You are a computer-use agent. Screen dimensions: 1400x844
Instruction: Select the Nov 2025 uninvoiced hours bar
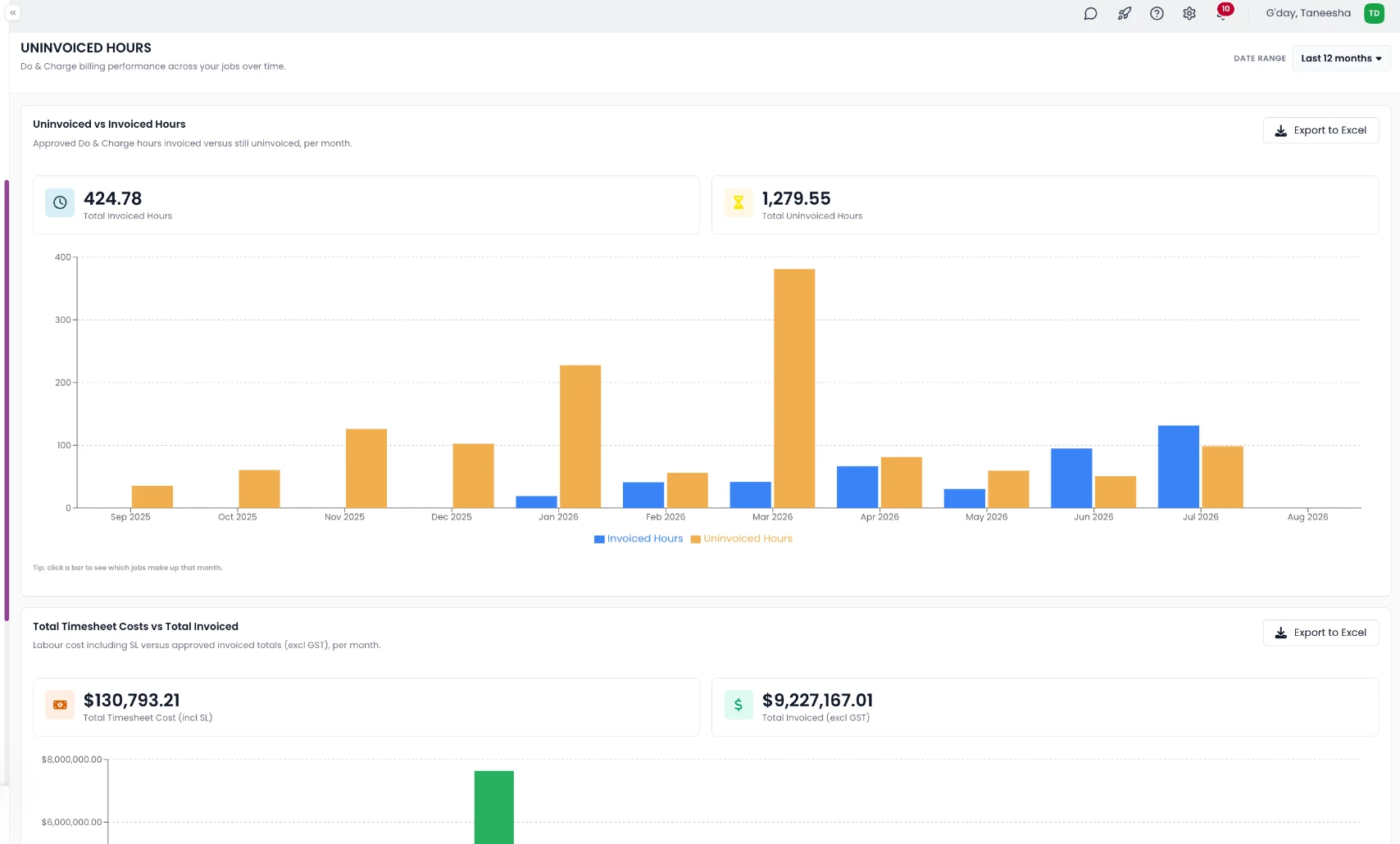coord(366,469)
